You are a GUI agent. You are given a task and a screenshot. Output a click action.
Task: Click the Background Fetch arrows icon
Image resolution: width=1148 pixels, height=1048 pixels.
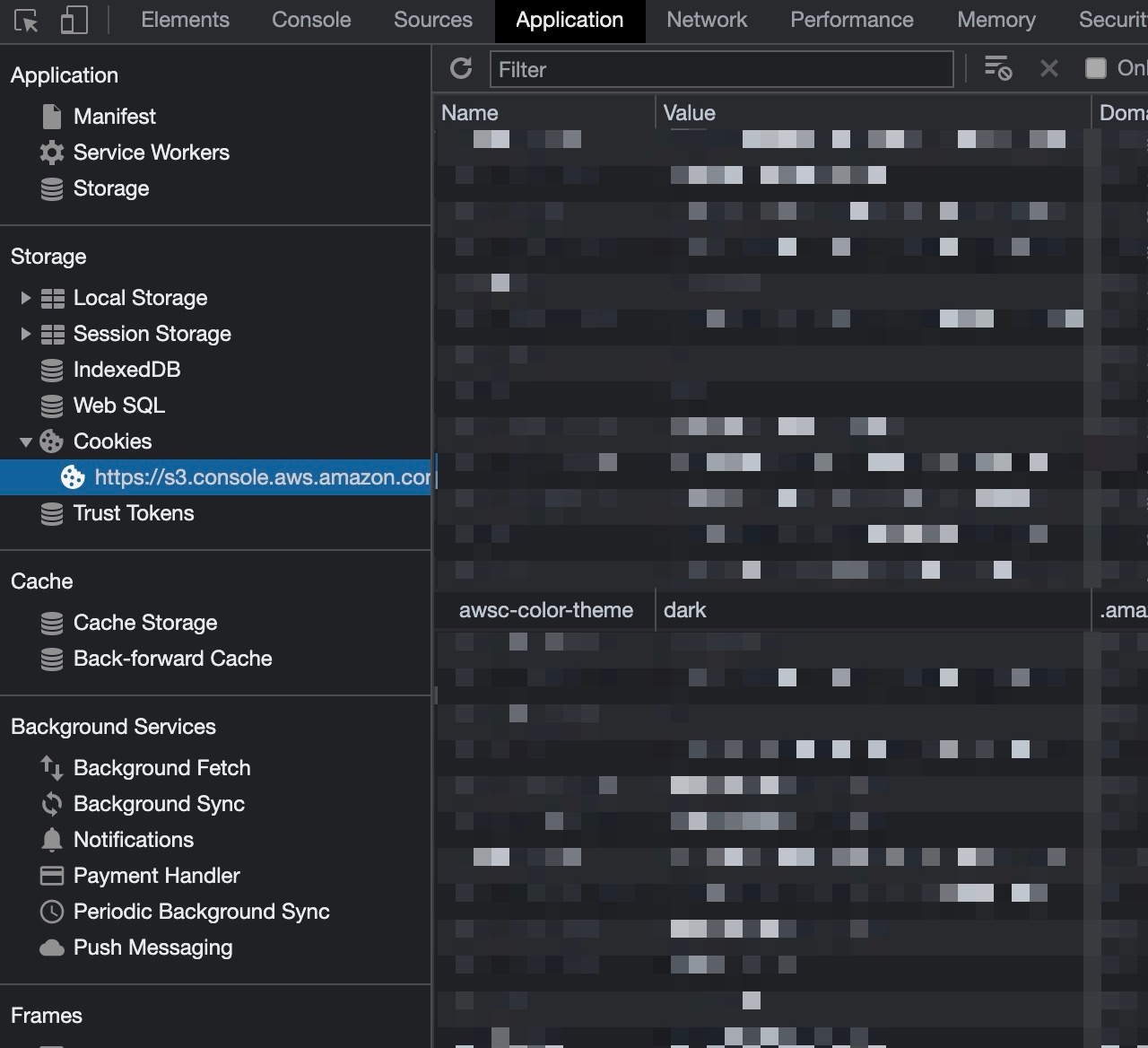(52, 768)
